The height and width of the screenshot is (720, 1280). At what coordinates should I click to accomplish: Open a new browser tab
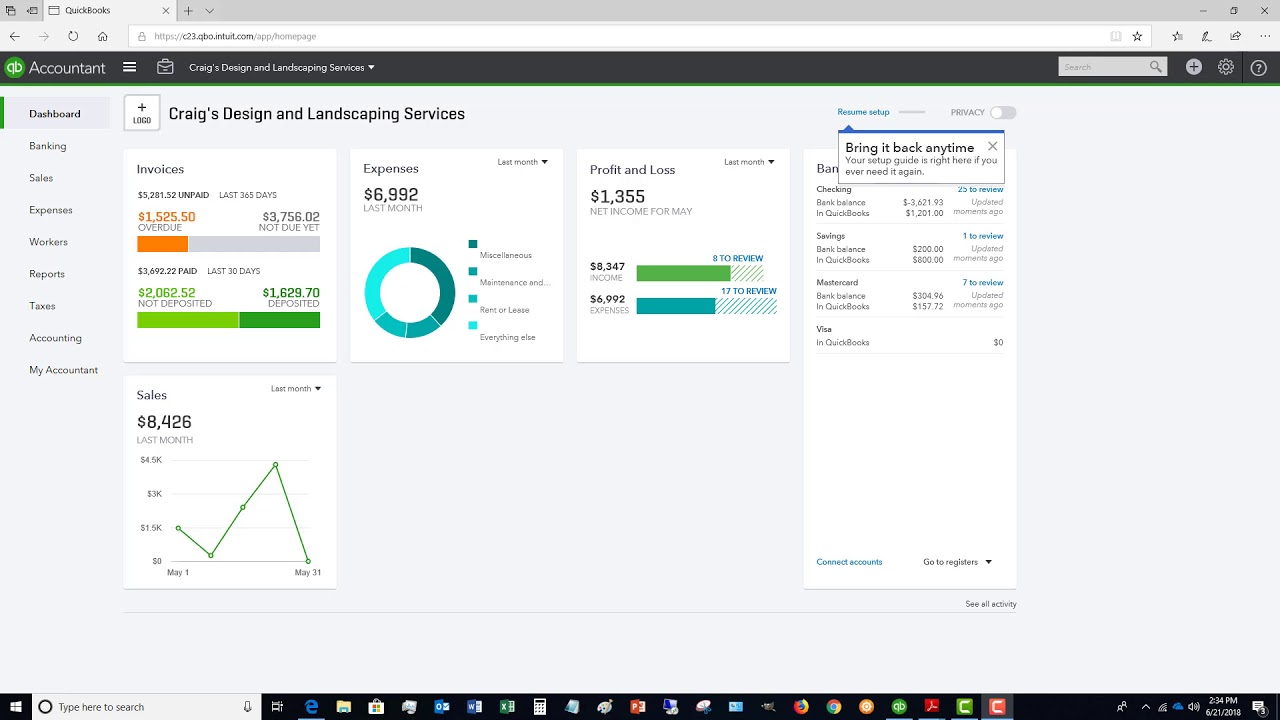point(188,11)
